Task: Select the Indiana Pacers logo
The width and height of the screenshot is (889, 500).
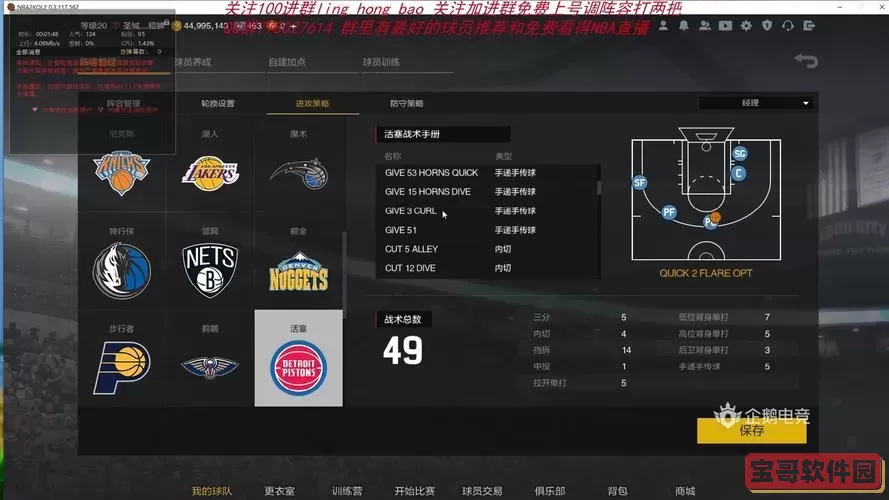Action: (121, 368)
